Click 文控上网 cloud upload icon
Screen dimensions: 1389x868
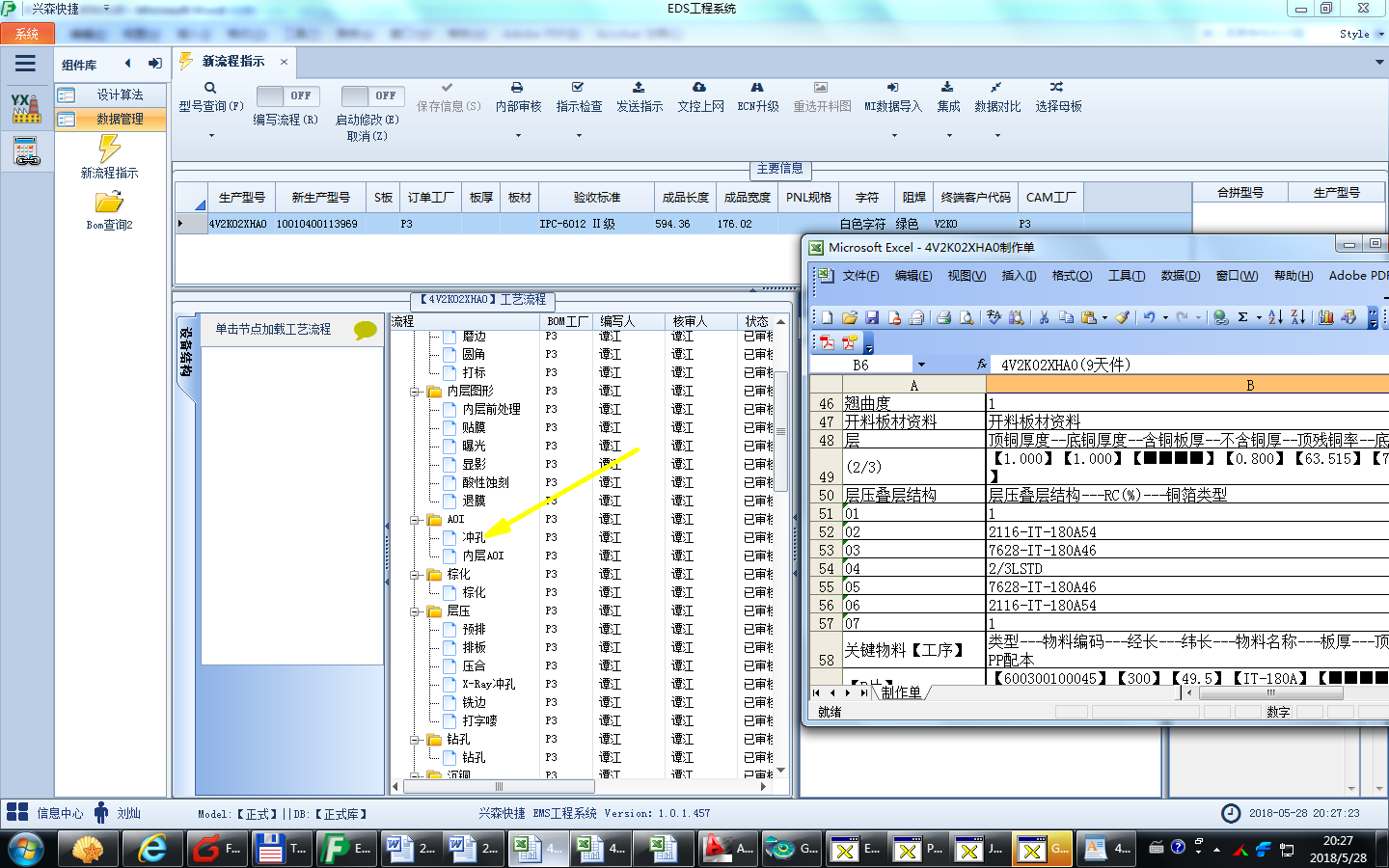[699, 88]
